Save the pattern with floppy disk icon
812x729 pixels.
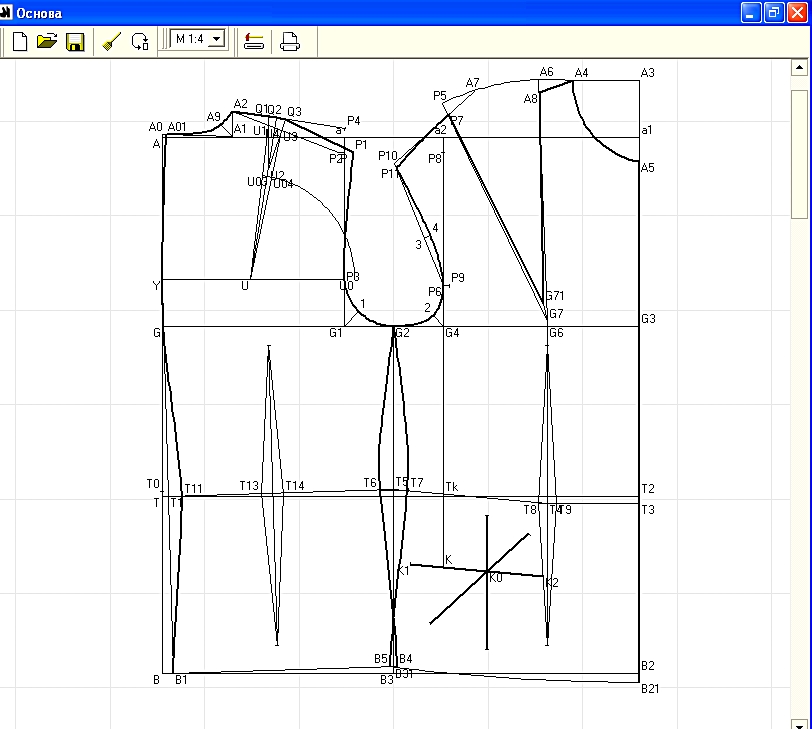(x=75, y=42)
